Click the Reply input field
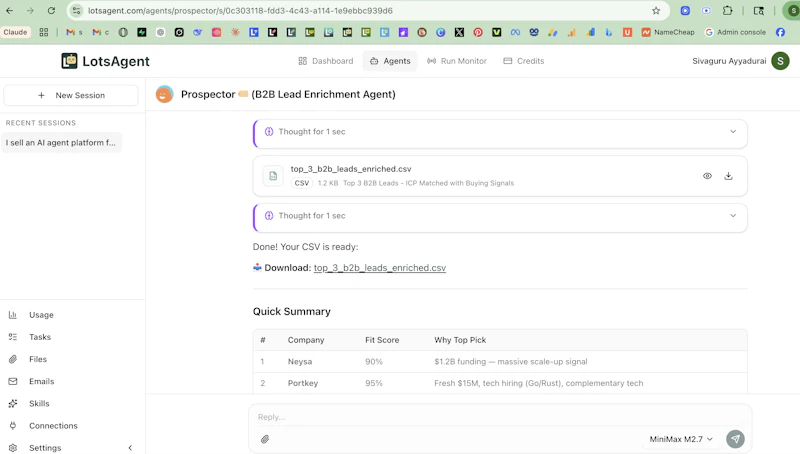The height and width of the screenshot is (454, 800). click(500, 417)
